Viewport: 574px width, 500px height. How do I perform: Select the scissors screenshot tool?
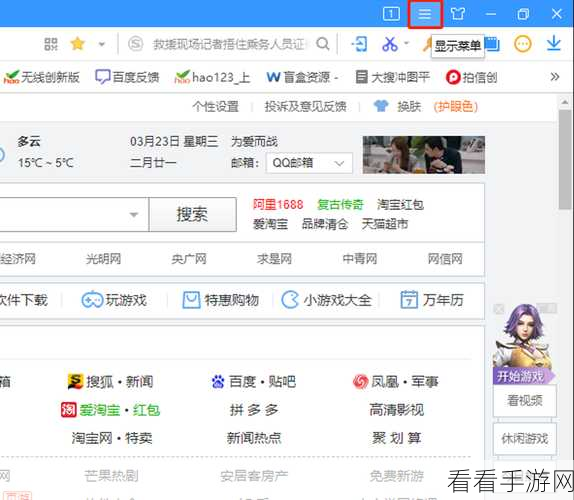coord(390,44)
